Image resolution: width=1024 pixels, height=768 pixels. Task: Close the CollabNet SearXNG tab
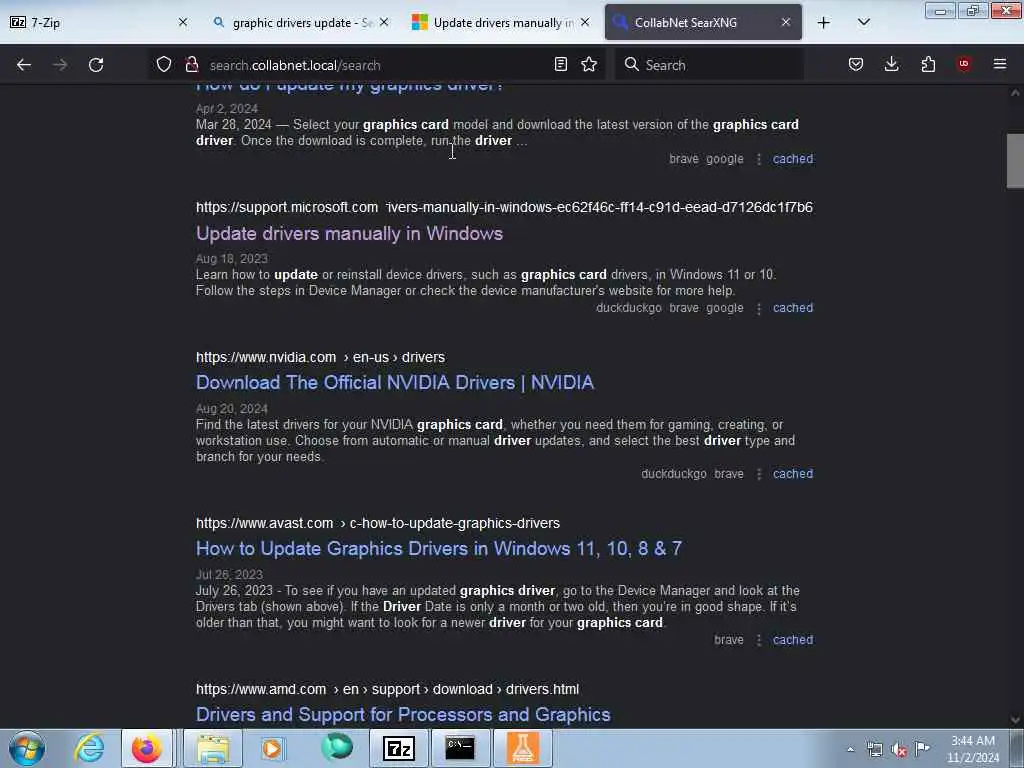(786, 22)
